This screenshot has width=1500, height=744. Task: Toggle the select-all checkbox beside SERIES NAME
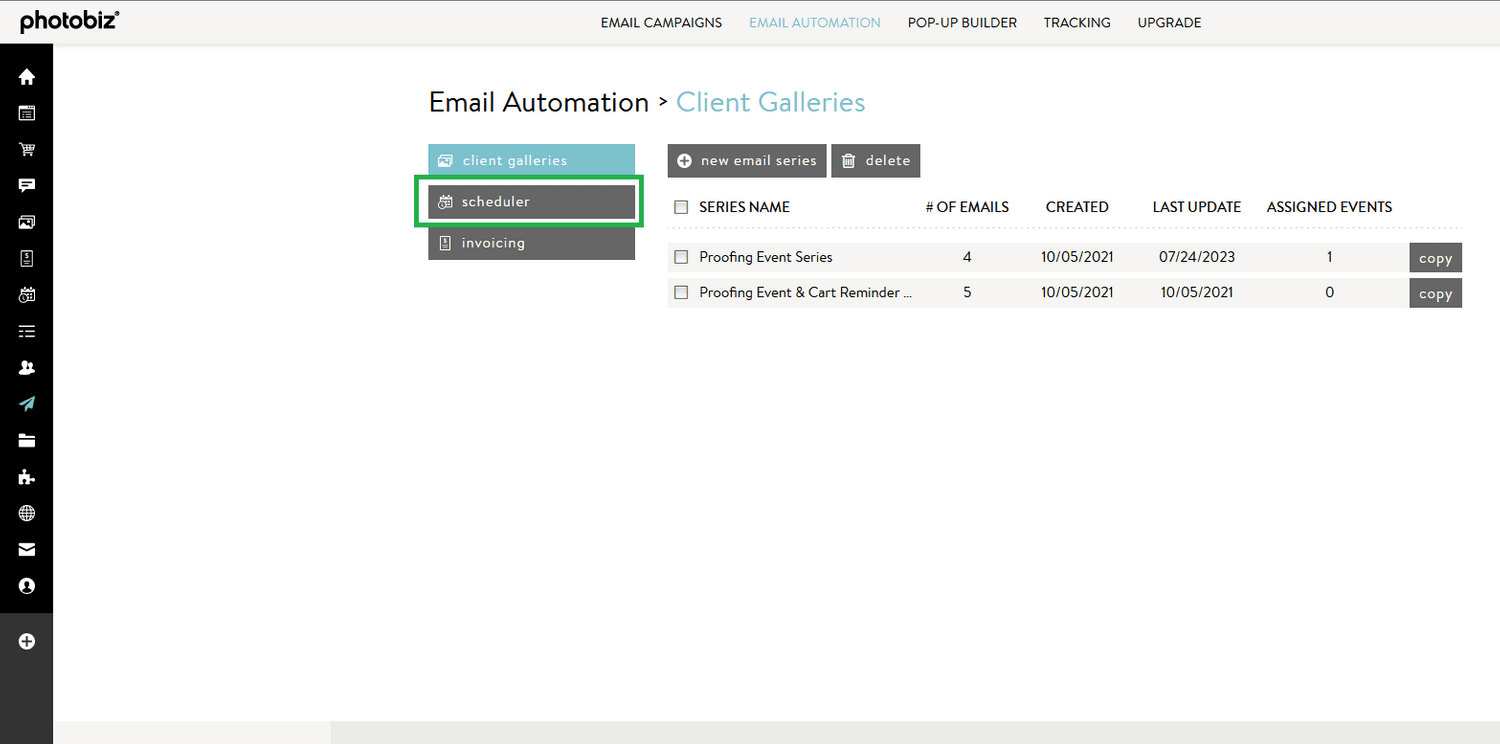point(681,207)
